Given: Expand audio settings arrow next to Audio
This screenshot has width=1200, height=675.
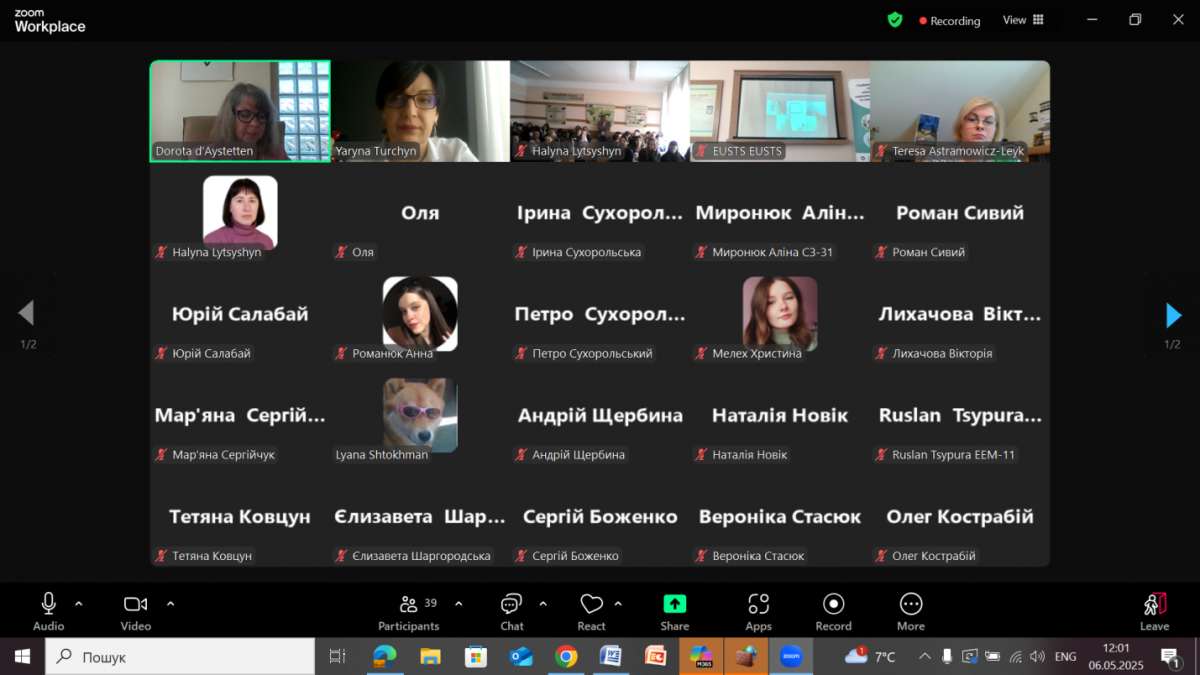Looking at the screenshot, I should pos(79,604).
